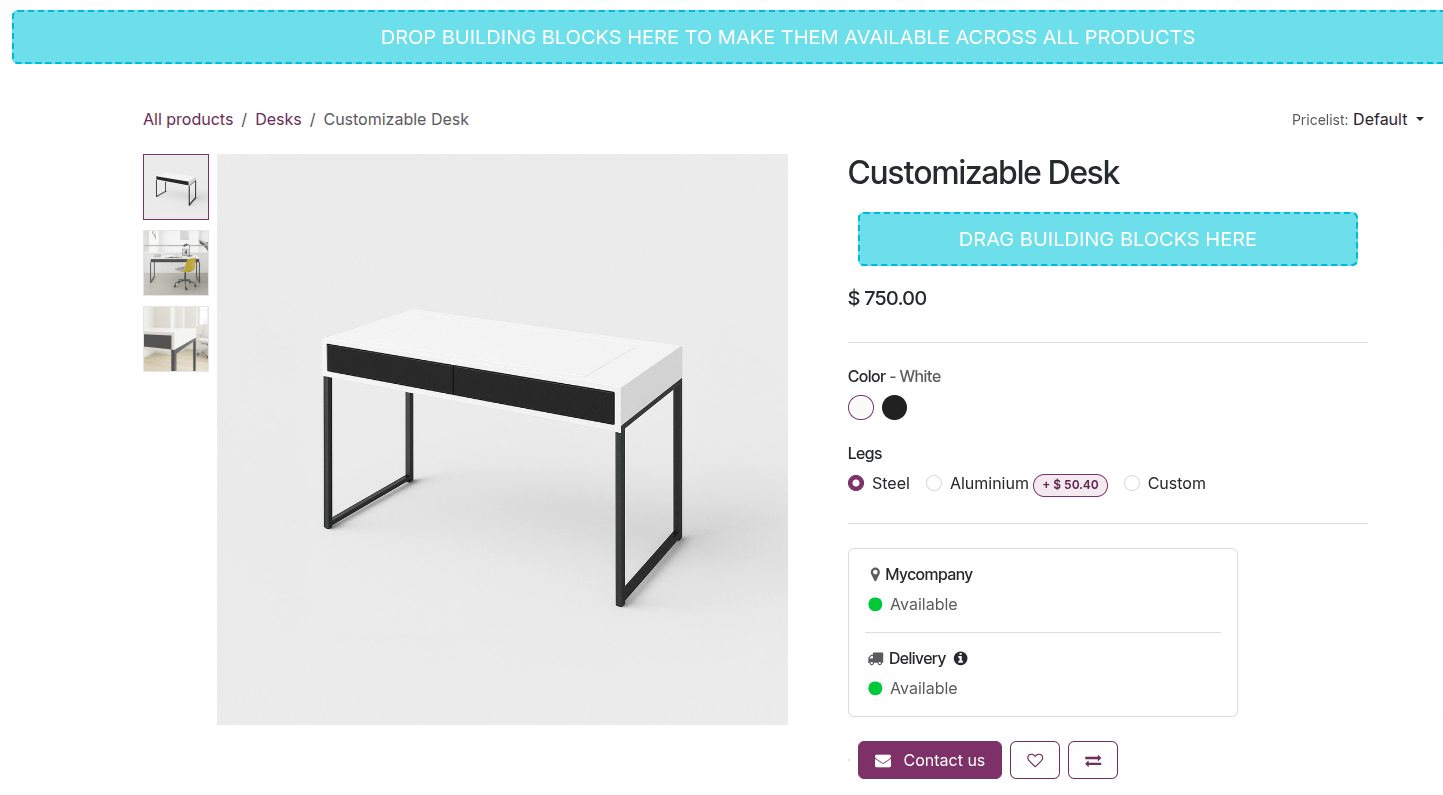This screenshot has height=795, width=1443.
Task: Click the truck icon beside Delivery
Action: 875,658
